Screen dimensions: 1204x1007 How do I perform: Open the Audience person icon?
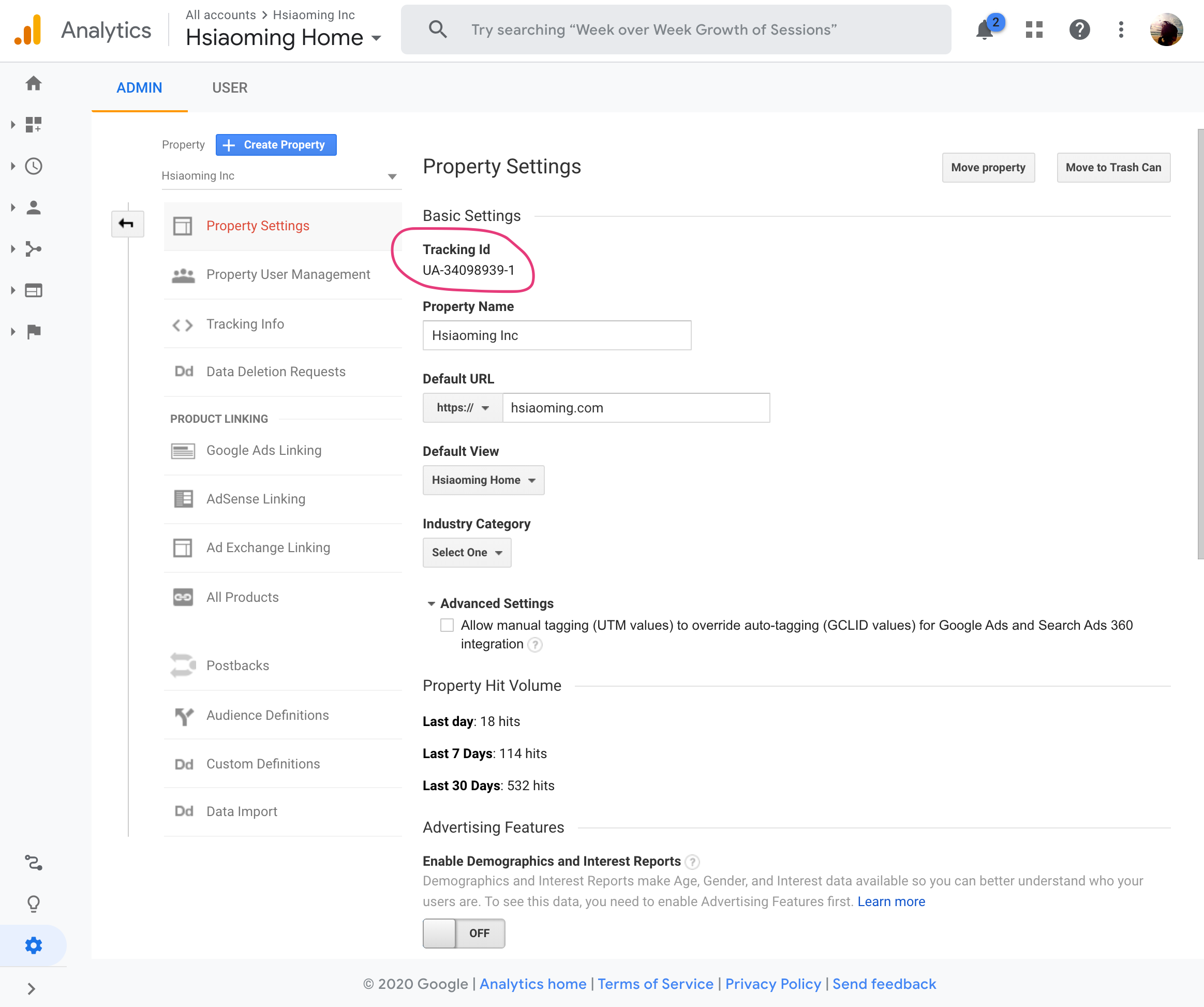pos(34,208)
